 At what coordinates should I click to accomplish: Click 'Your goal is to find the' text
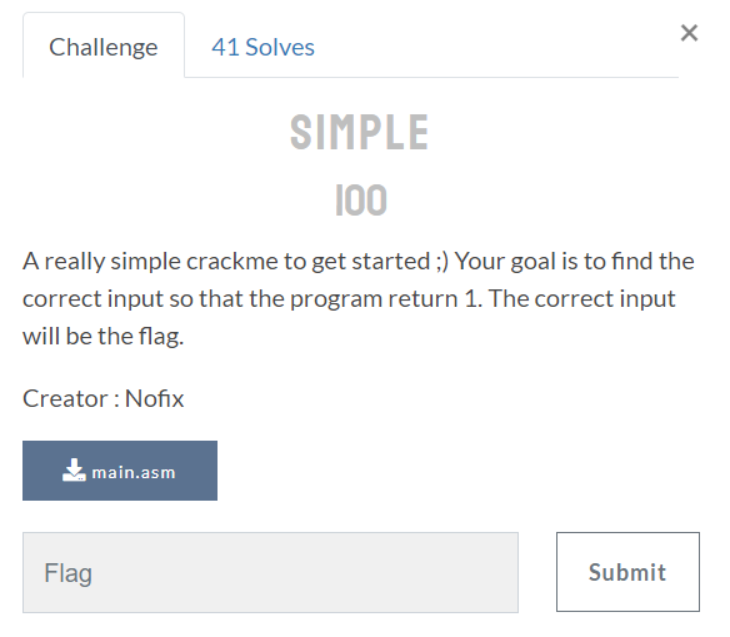[x=574, y=261]
